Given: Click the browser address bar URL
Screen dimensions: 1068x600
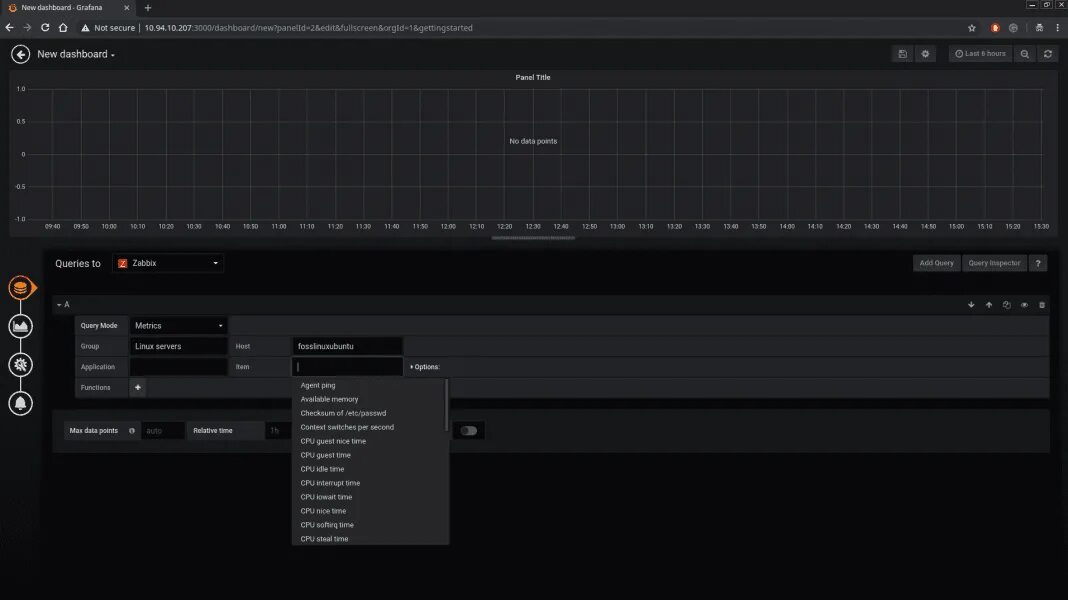Looking at the screenshot, I should pos(309,28).
